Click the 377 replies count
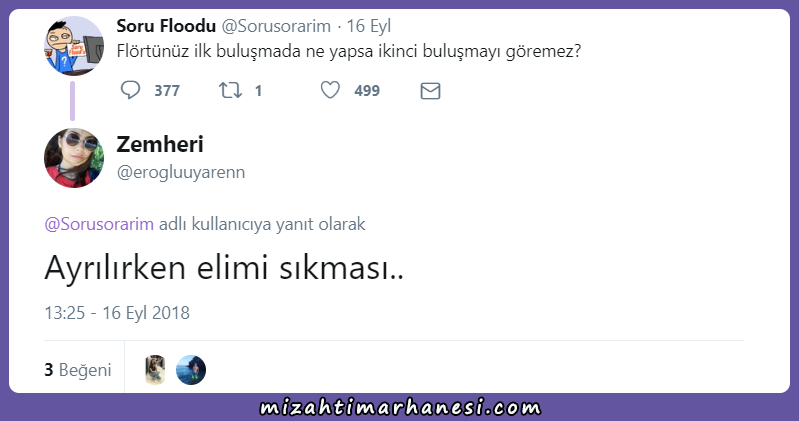 tap(167, 91)
